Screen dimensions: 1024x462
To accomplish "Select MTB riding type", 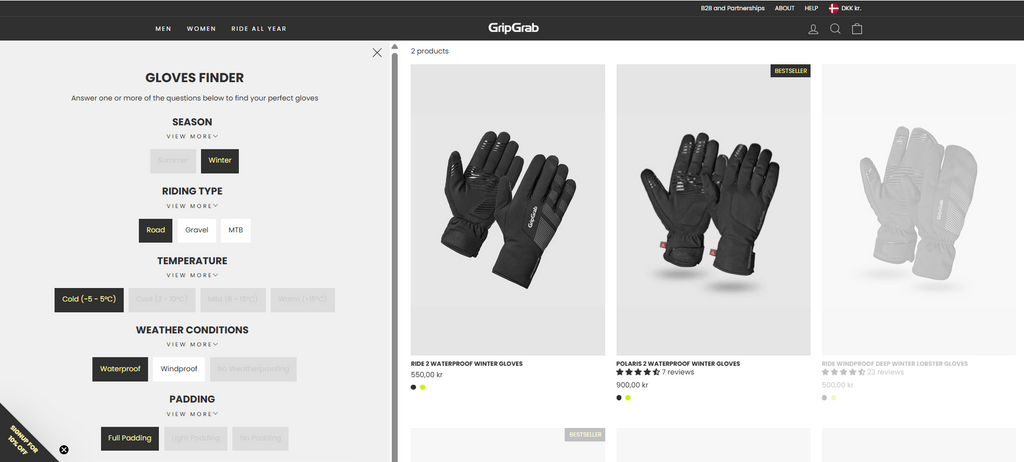I will coord(236,231).
